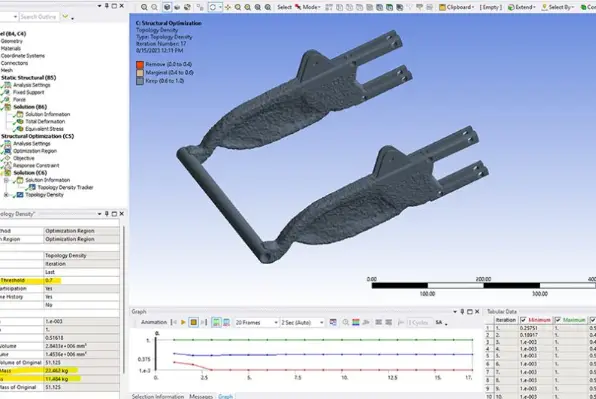
Task: Step to the next animation frame
Action: [x=203, y=322]
